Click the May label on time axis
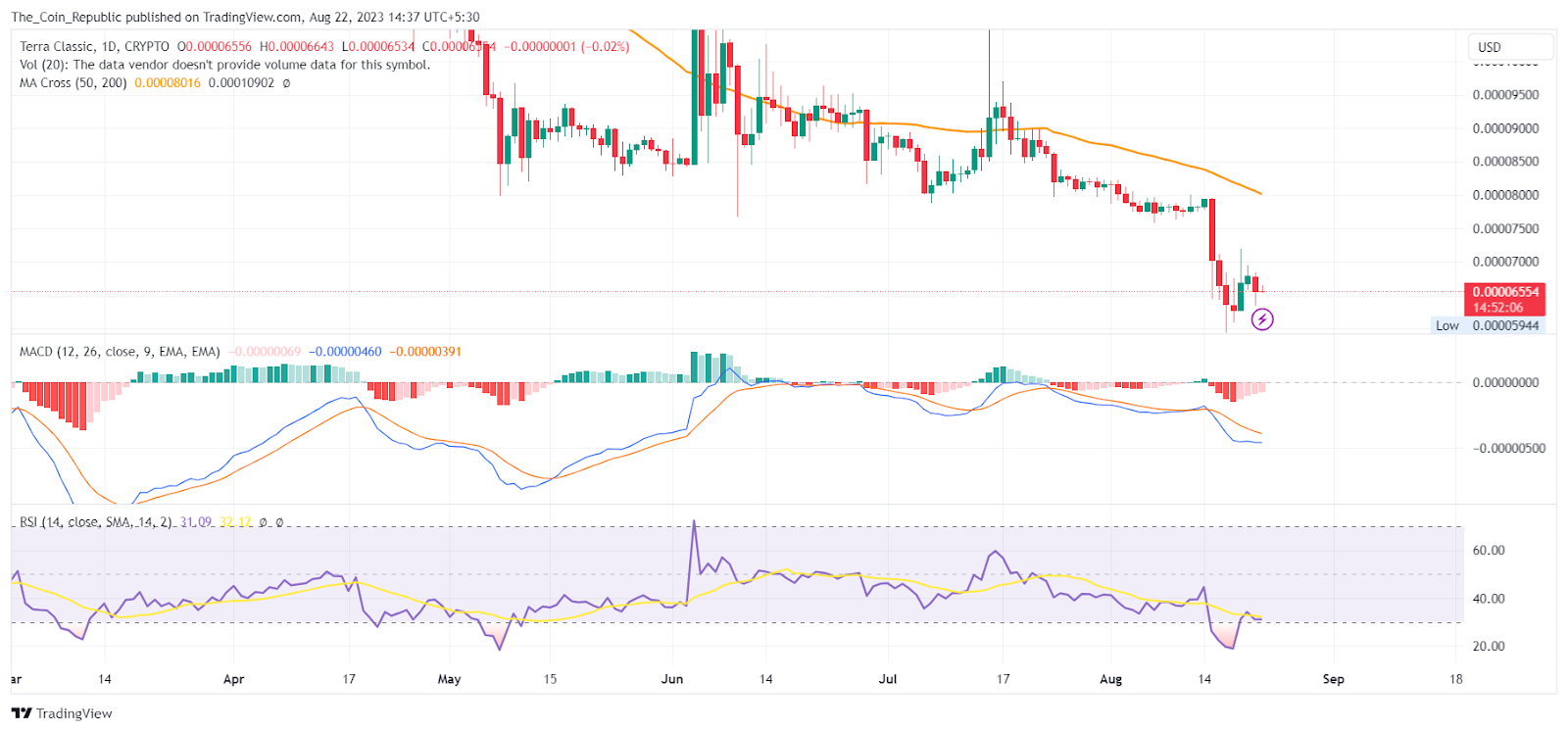Image resolution: width=1568 pixels, height=732 pixels. pyautogui.click(x=449, y=679)
